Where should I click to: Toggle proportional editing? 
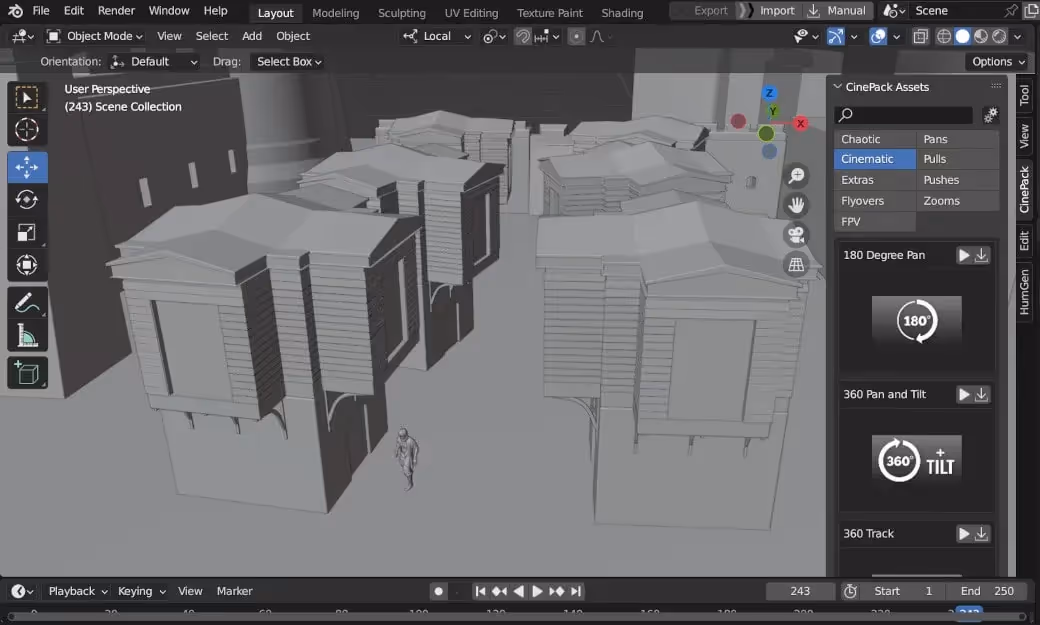[x=576, y=36]
